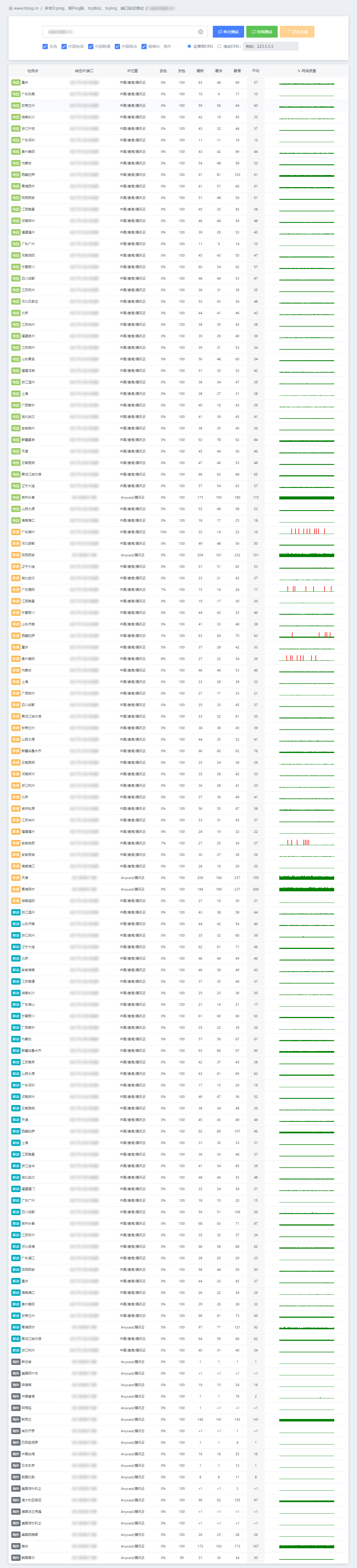Screen dimensions: 357x1568
Task: Click the 移动 badge beside 上海
Action: [x=16, y=1143]
